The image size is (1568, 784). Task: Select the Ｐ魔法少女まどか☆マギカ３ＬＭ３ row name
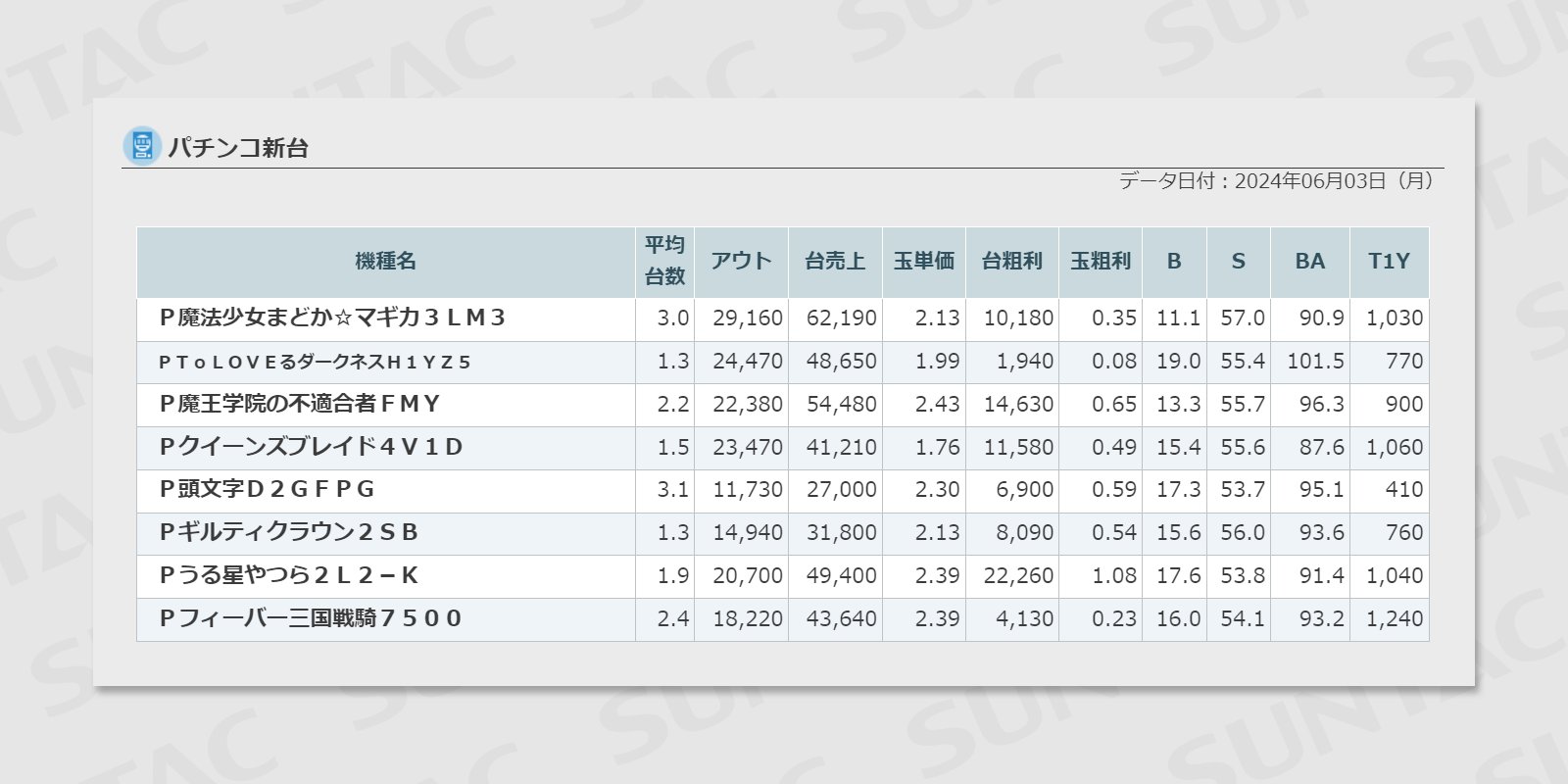pyautogui.click(x=332, y=318)
